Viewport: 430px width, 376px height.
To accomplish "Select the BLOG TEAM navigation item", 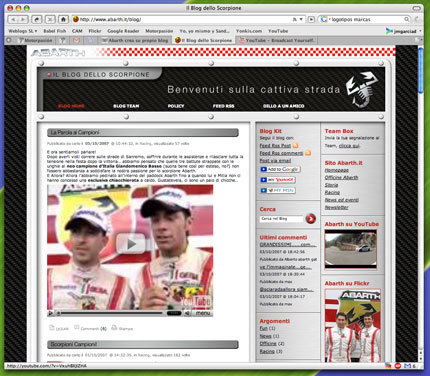I will [126, 106].
